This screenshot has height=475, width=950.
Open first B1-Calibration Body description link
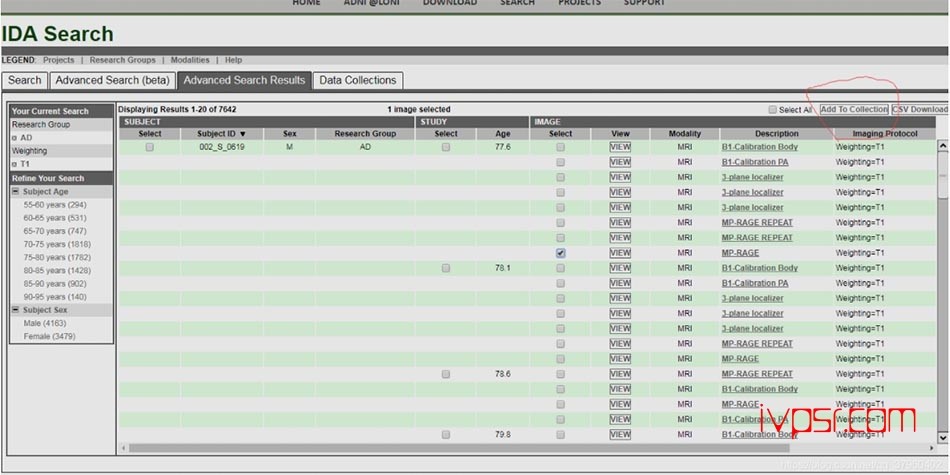coord(760,147)
